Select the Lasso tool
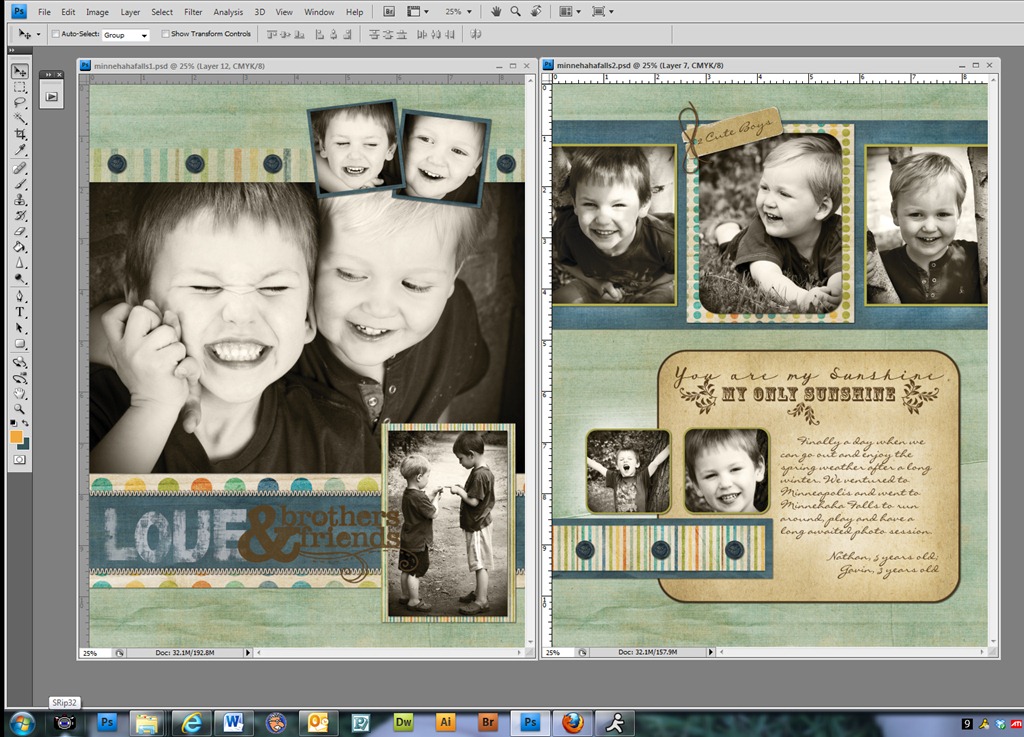The image size is (1024, 737). (x=20, y=102)
